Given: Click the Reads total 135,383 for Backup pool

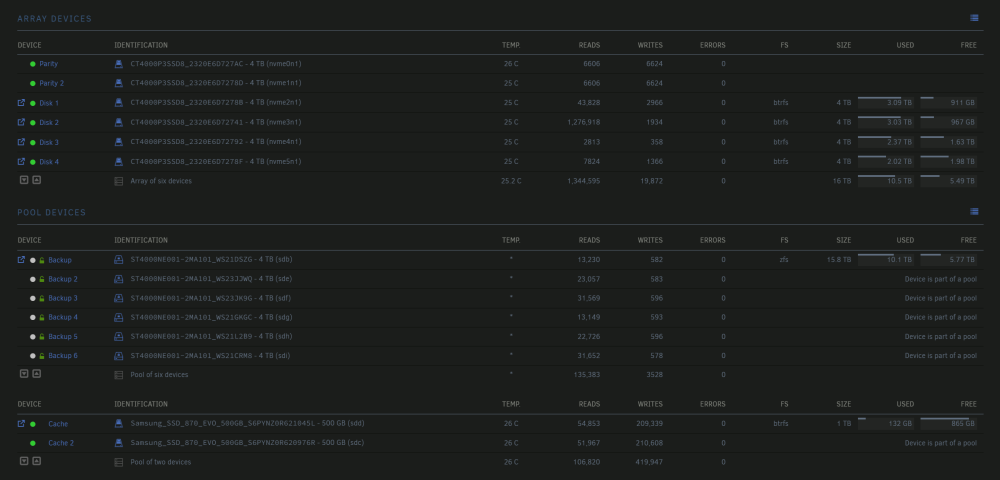Looking at the screenshot, I should (x=587, y=375).
